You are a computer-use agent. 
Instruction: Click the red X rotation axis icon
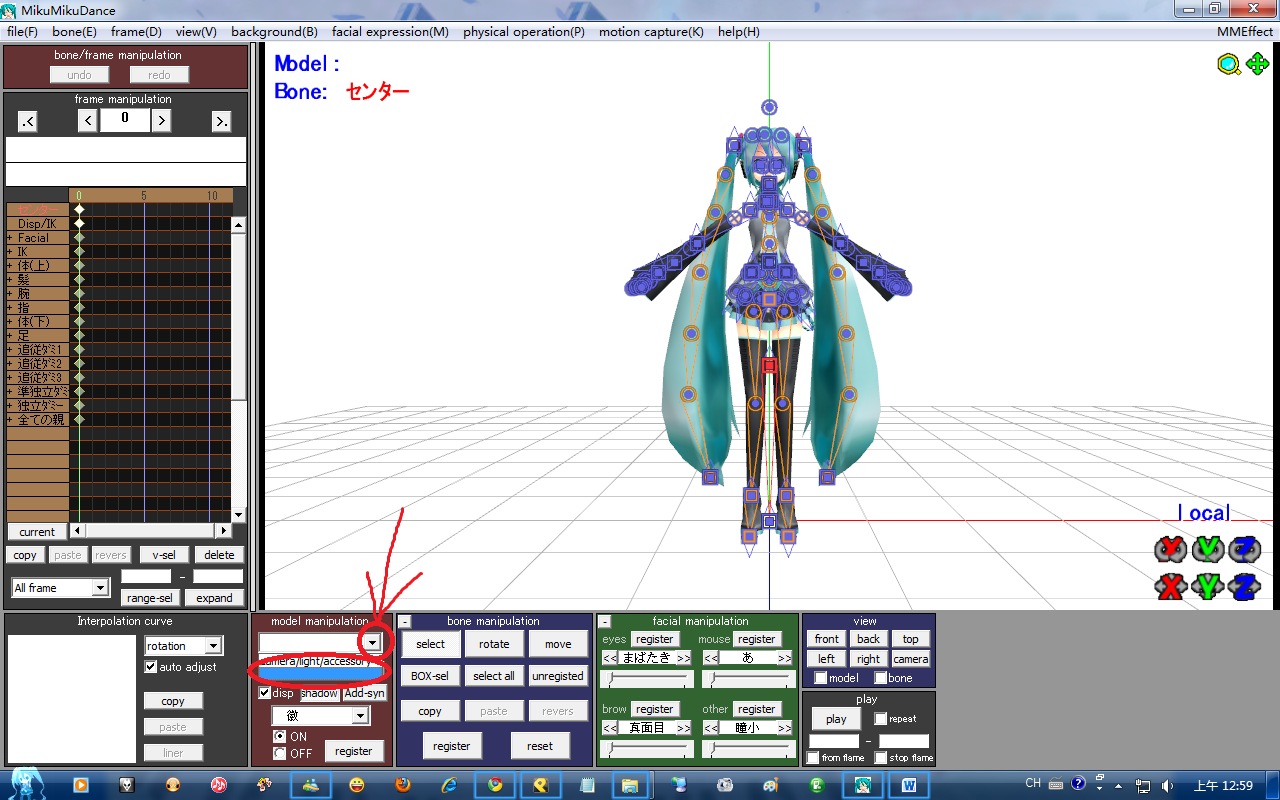[1170, 549]
